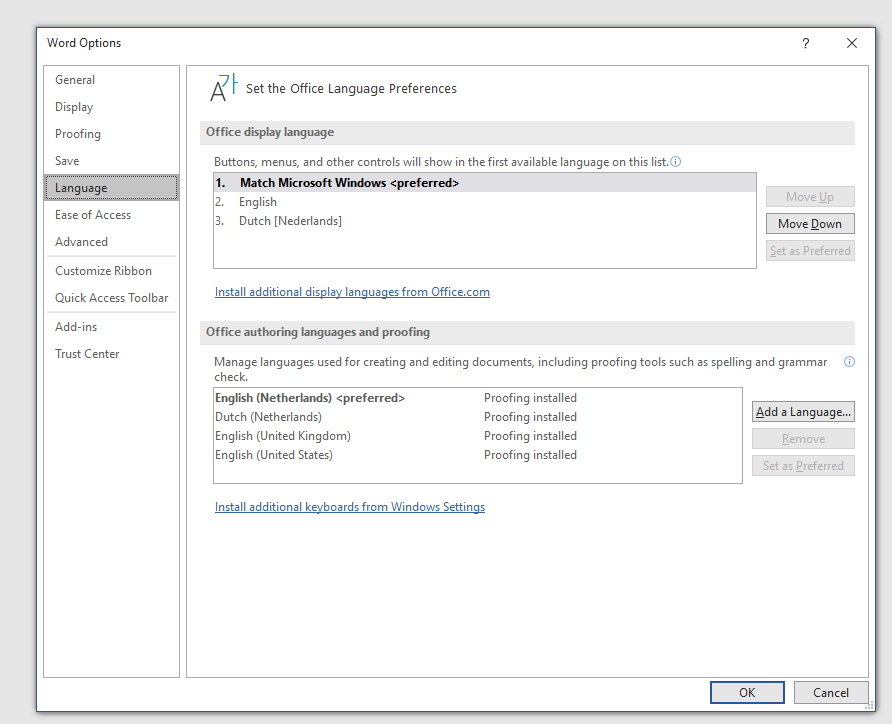Image resolution: width=892 pixels, height=724 pixels.
Task: Open Customize Ribbon settings
Action: pyautogui.click(x=104, y=271)
